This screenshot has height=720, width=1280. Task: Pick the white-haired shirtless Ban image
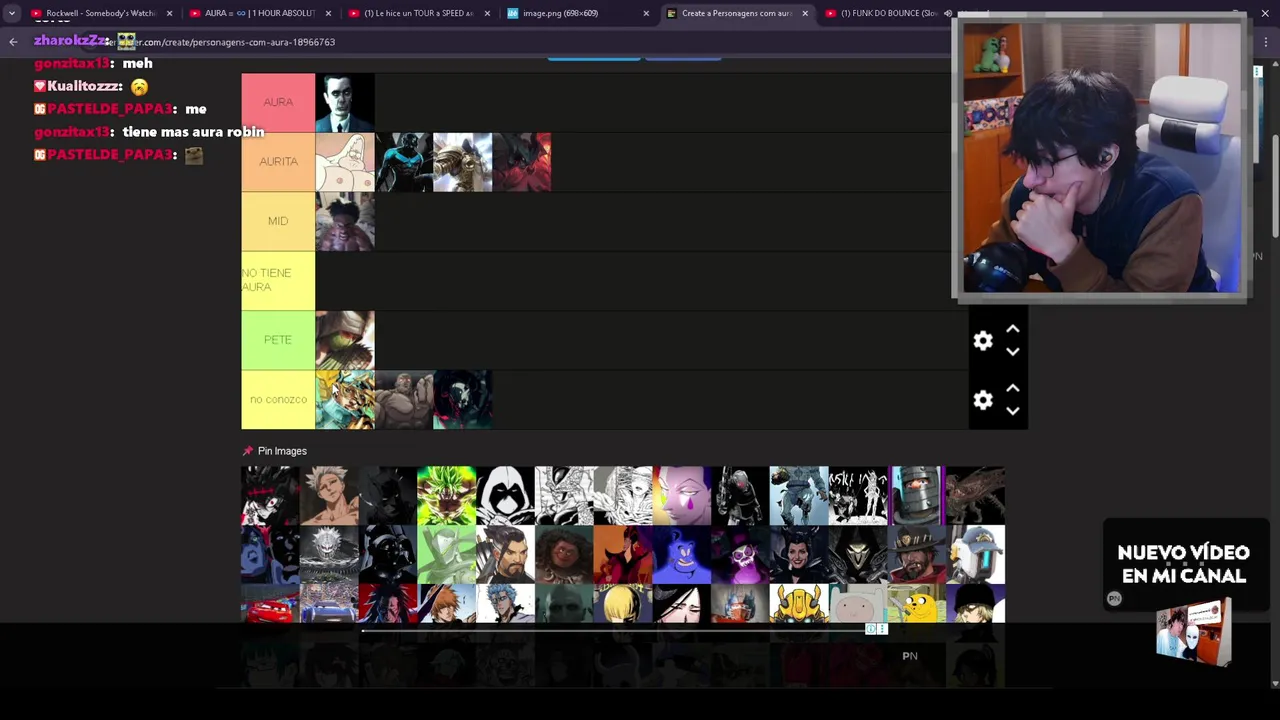pos(329,495)
